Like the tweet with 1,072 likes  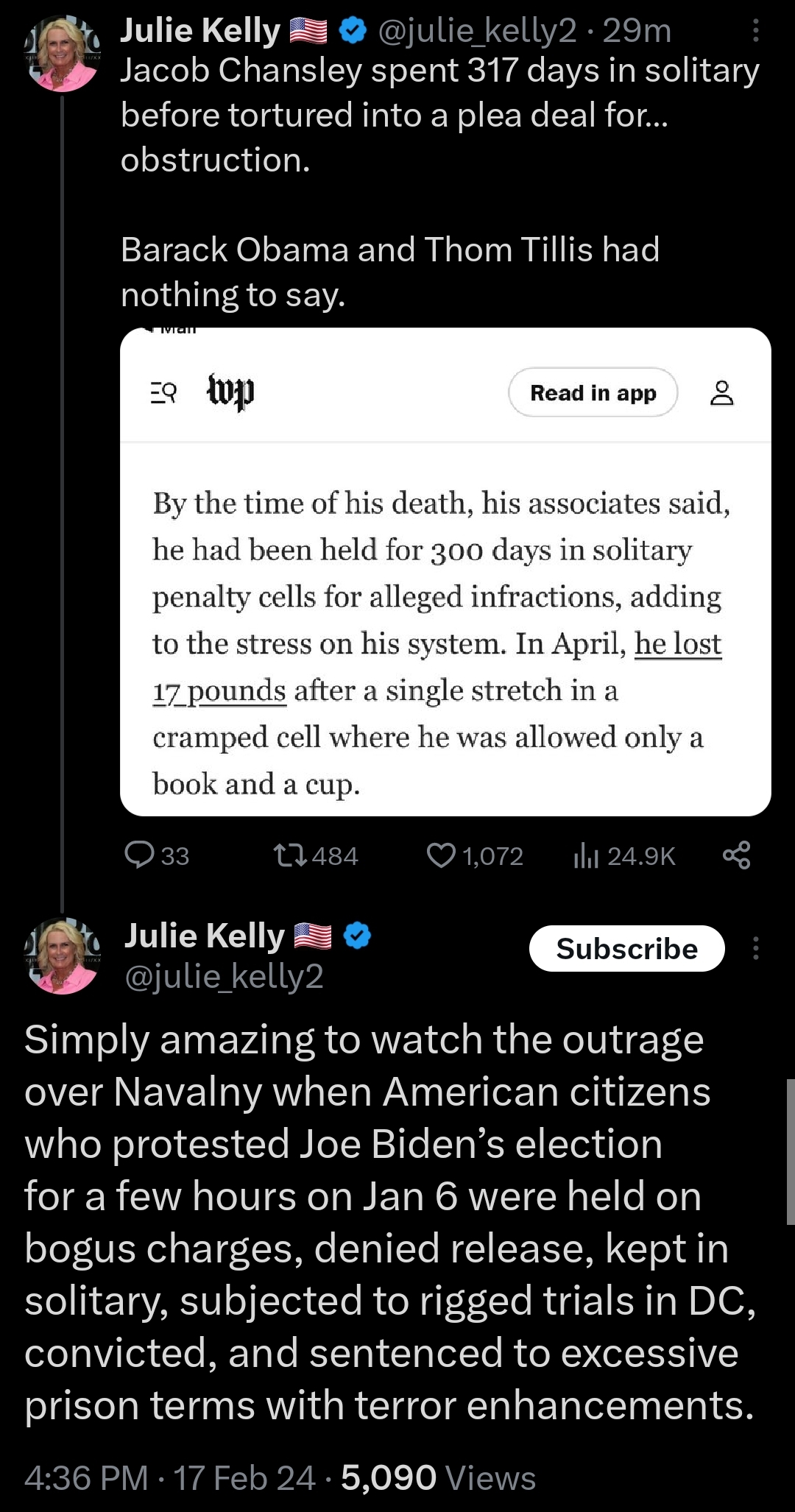tap(442, 855)
